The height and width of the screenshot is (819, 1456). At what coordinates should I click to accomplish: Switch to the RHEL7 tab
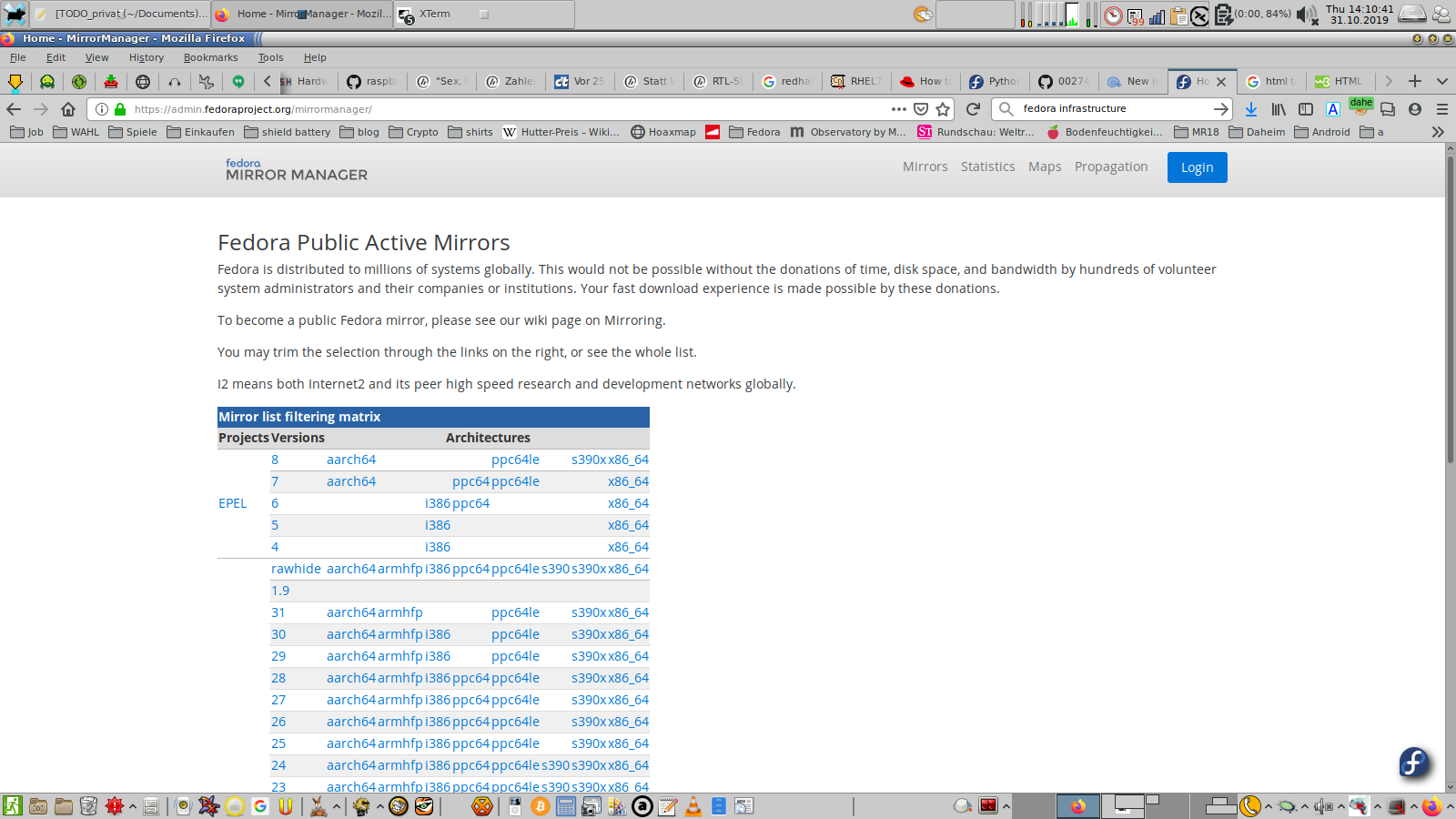coord(856,81)
